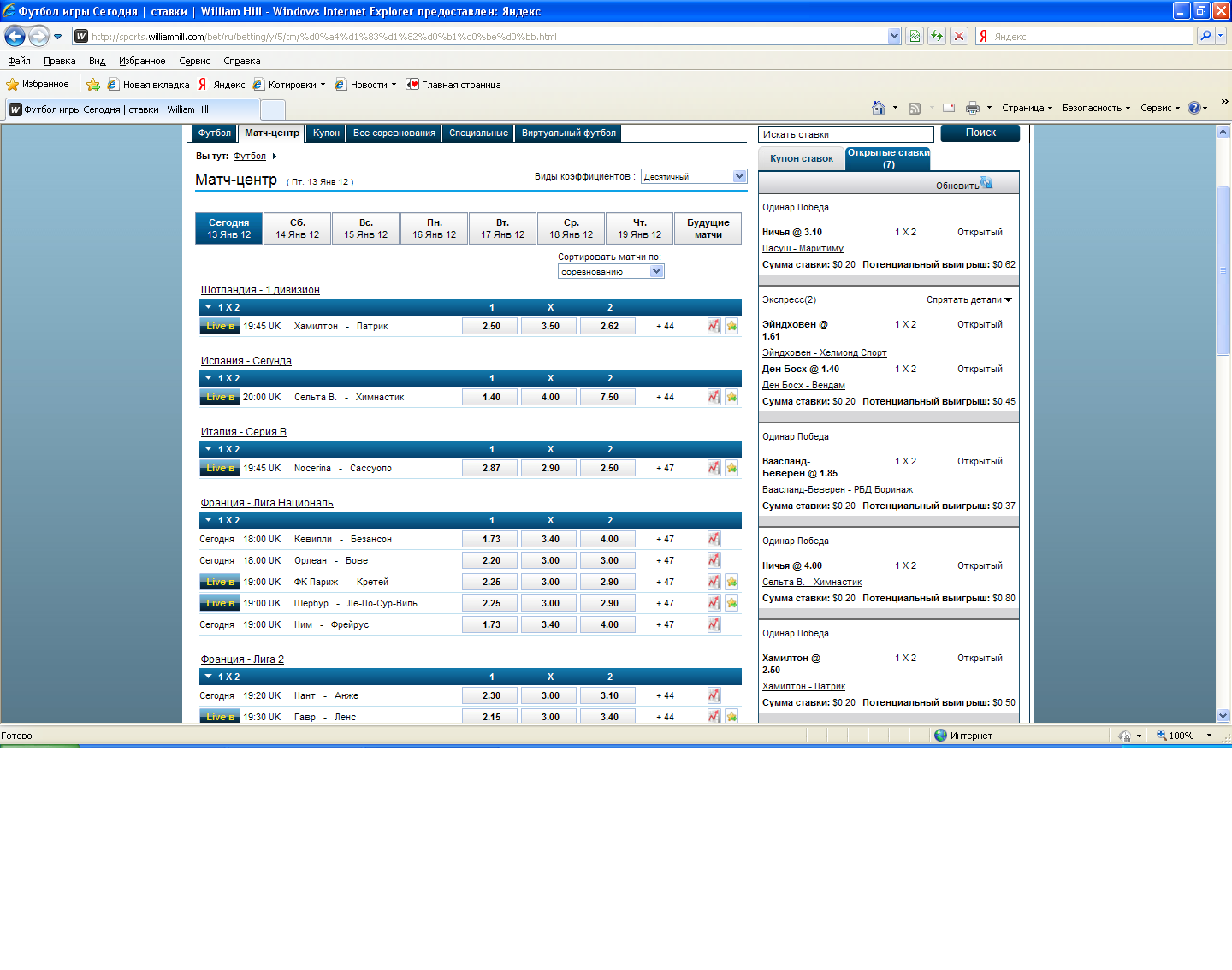Open the Home page toolbar icon
The height and width of the screenshot is (970, 1232).
click(878, 108)
